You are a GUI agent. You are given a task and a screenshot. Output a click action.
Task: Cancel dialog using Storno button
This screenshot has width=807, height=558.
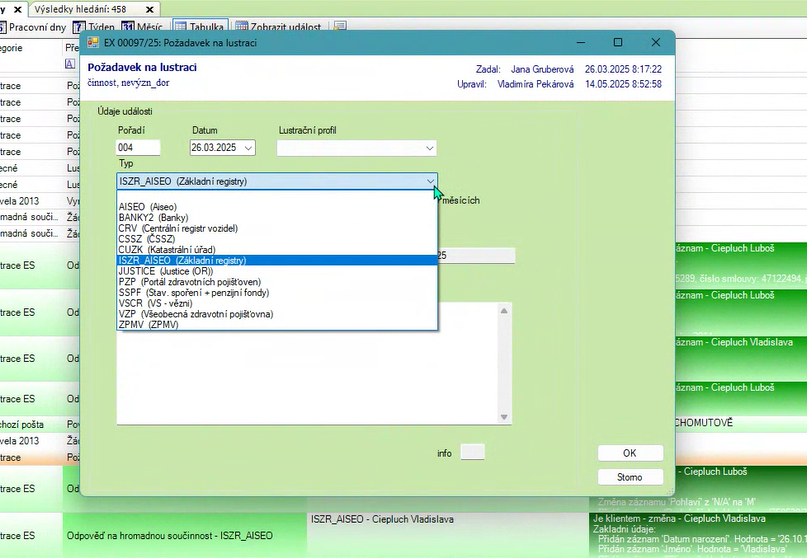pos(629,477)
